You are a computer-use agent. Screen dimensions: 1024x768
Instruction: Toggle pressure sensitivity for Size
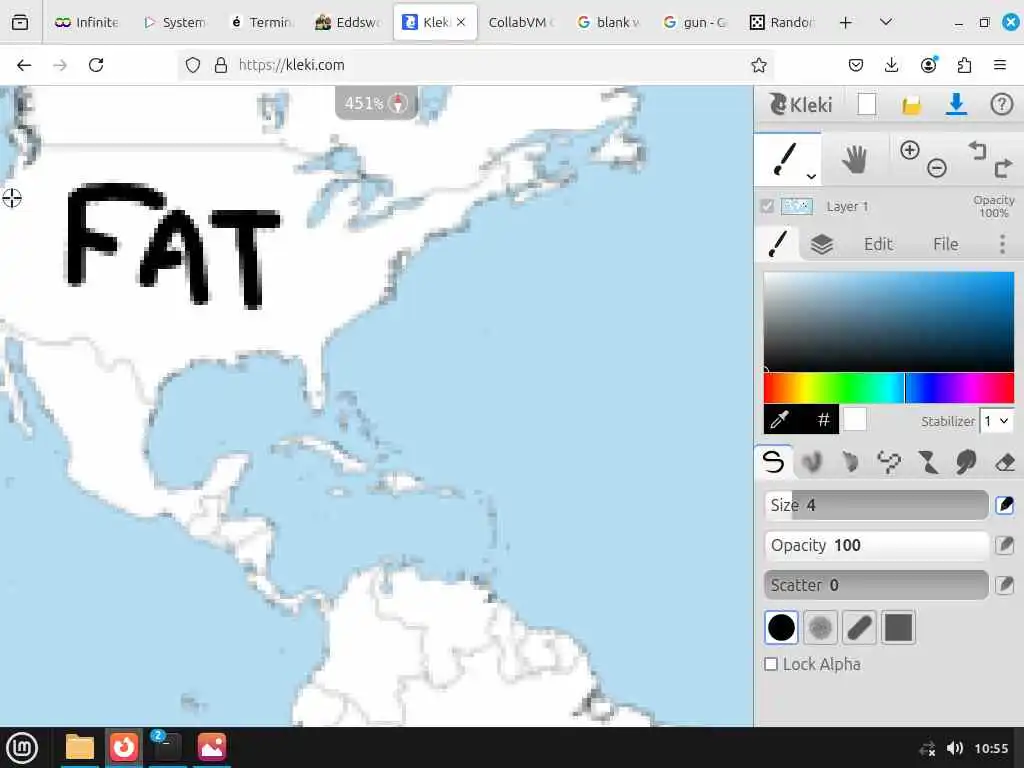pos(1004,505)
